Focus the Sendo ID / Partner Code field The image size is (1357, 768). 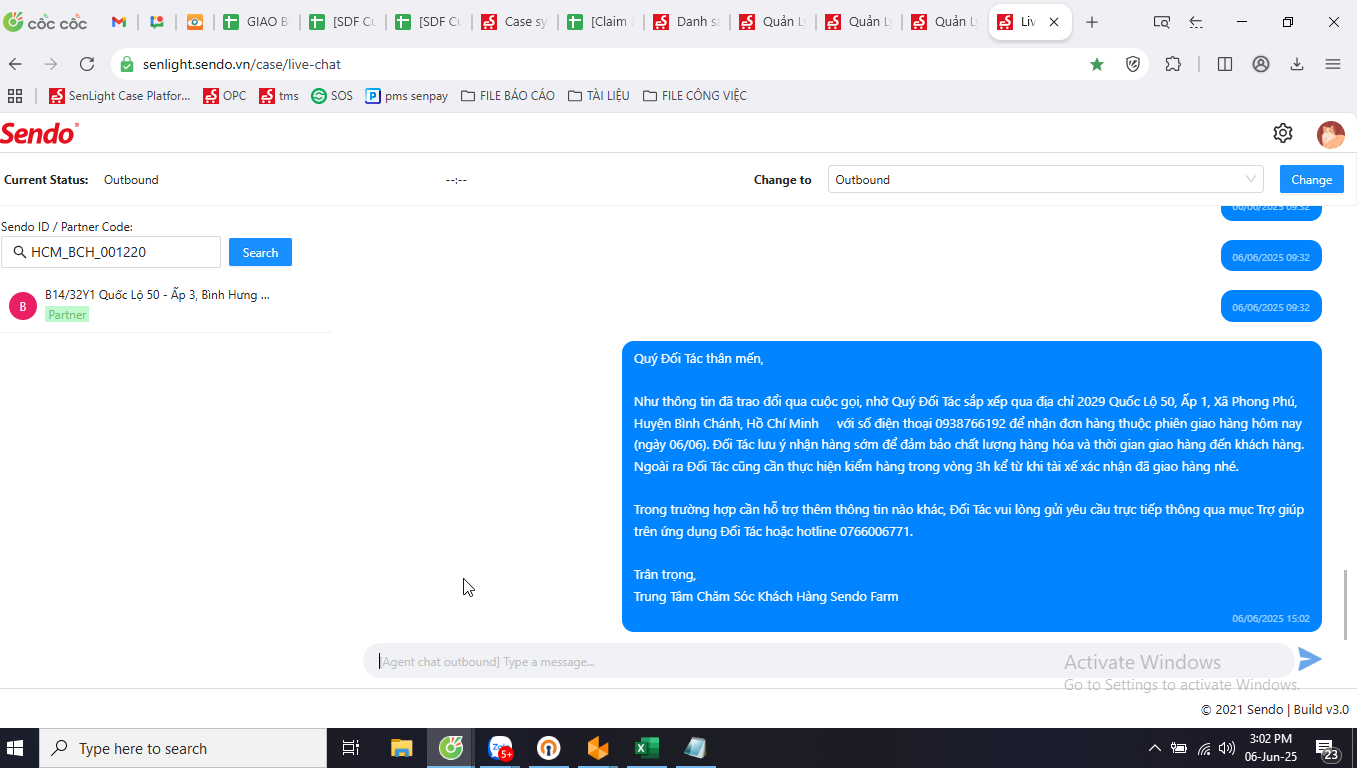click(110, 252)
